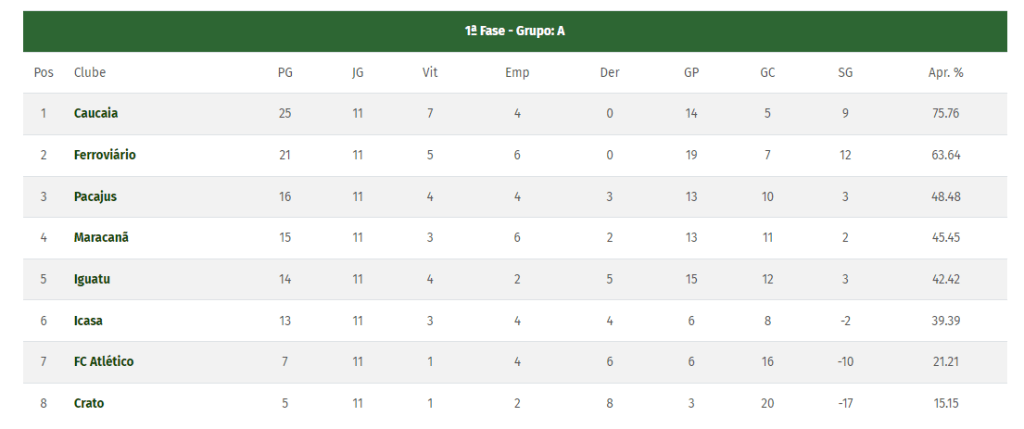Click the Pos column header
Screen dimensions: 1024x429
pyautogui.click(x=44, y=72)
